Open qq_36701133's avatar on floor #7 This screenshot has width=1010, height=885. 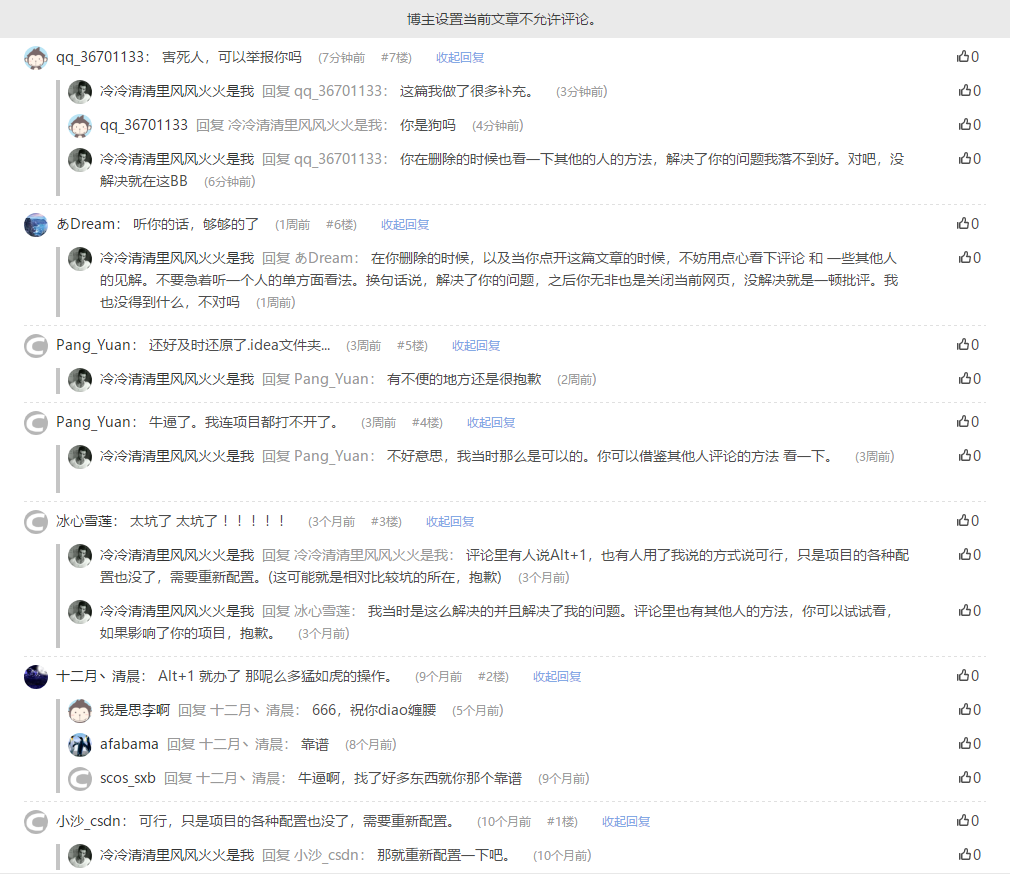point(36,57)
